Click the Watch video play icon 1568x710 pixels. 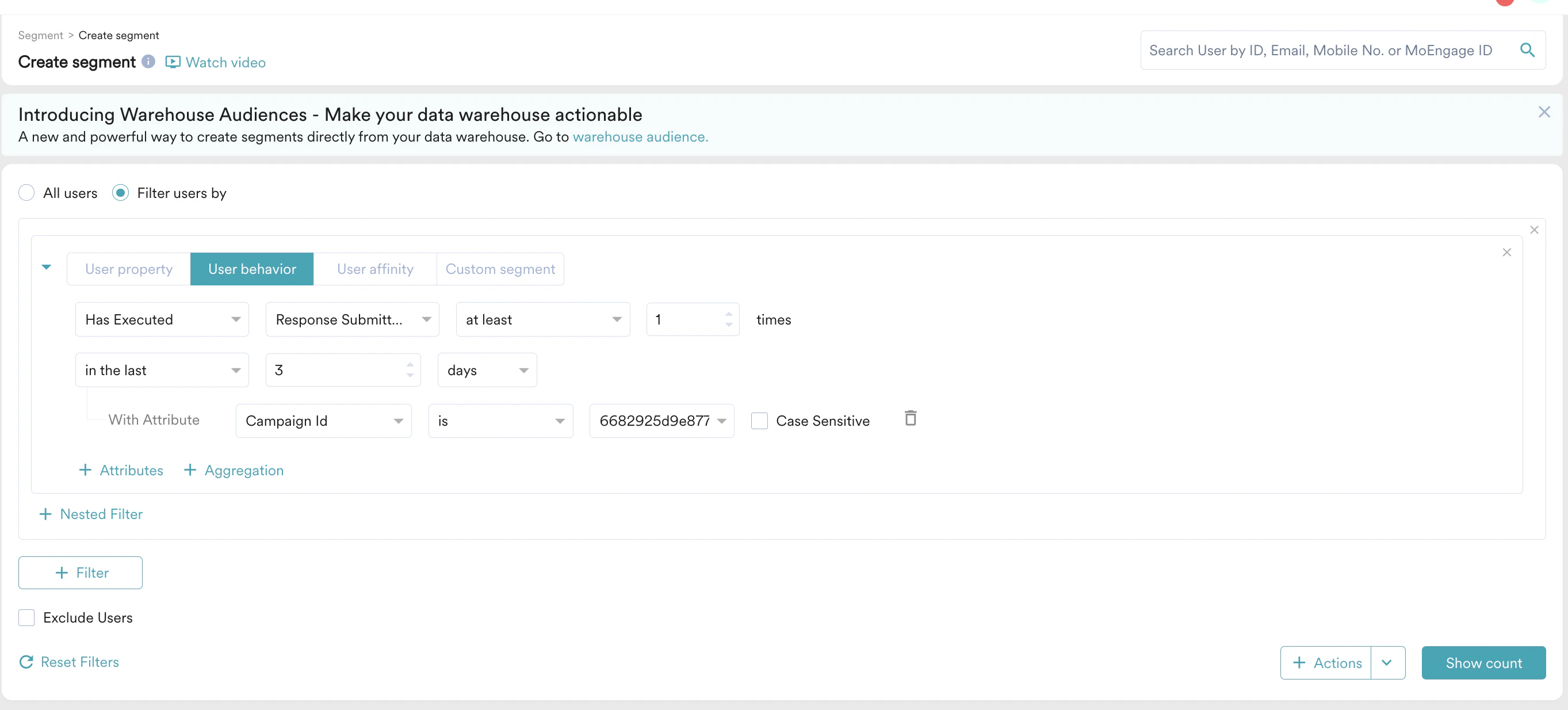[x=173, y=62]
